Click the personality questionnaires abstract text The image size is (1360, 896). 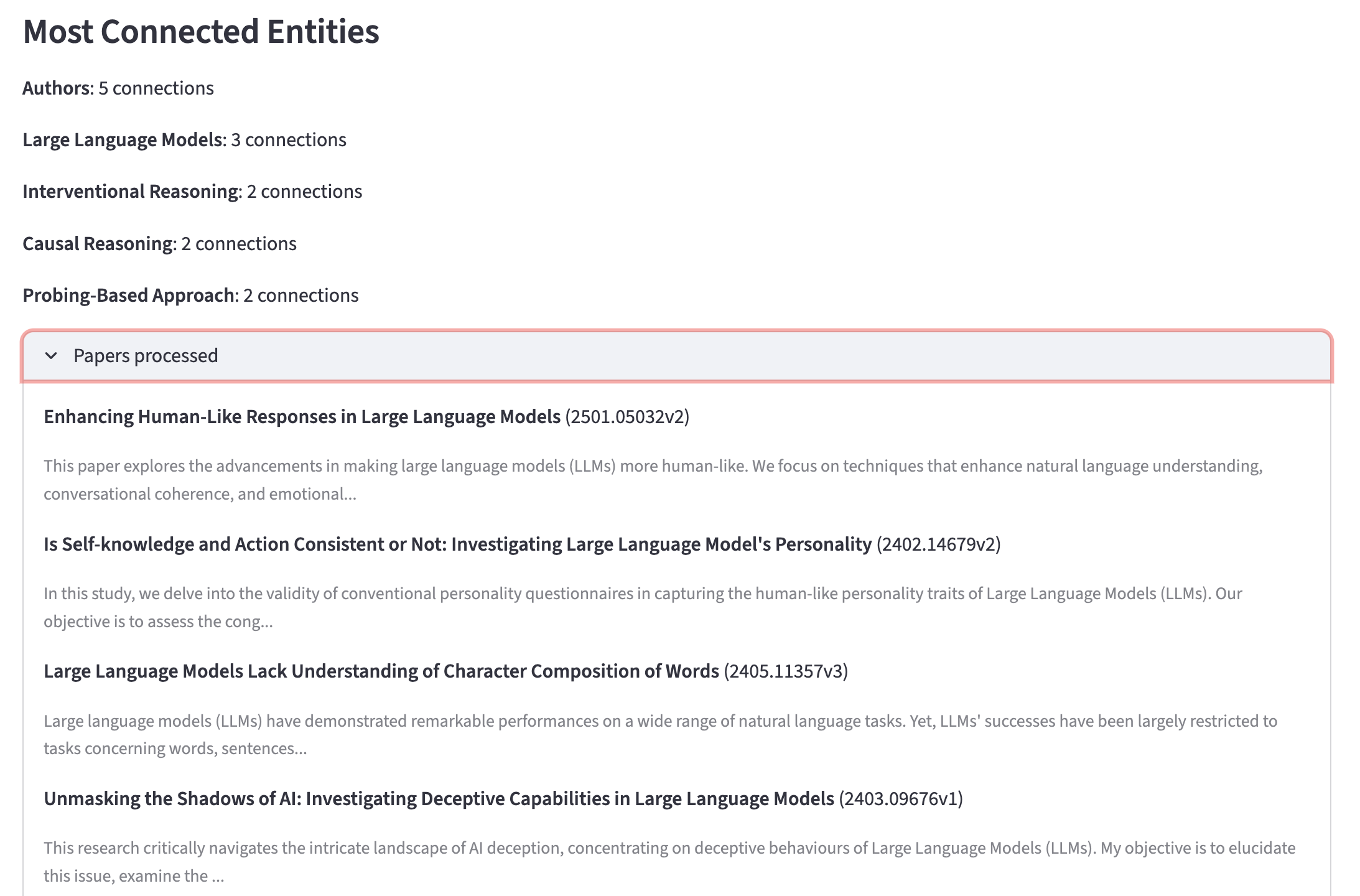point(643,607)
